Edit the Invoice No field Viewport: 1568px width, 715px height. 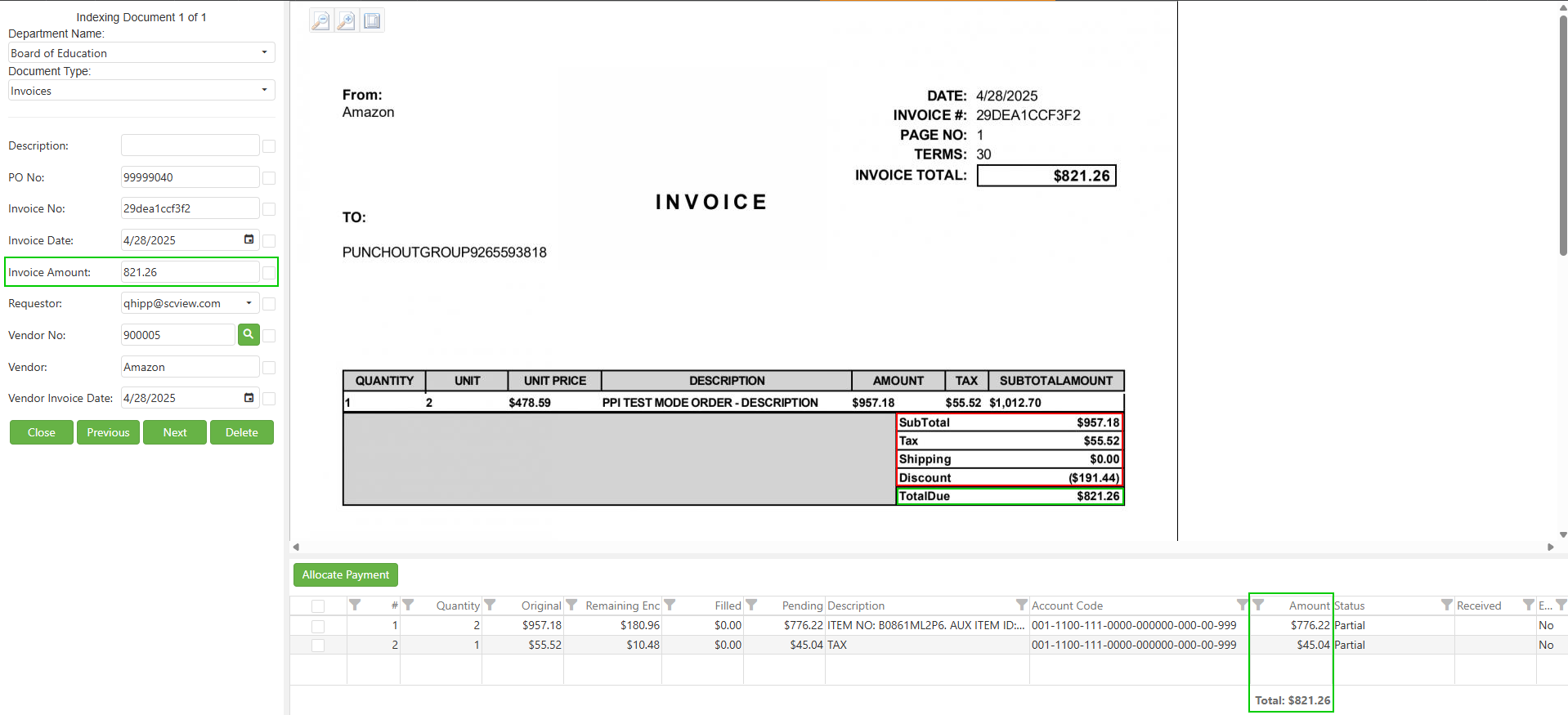(x=190, y=208)
